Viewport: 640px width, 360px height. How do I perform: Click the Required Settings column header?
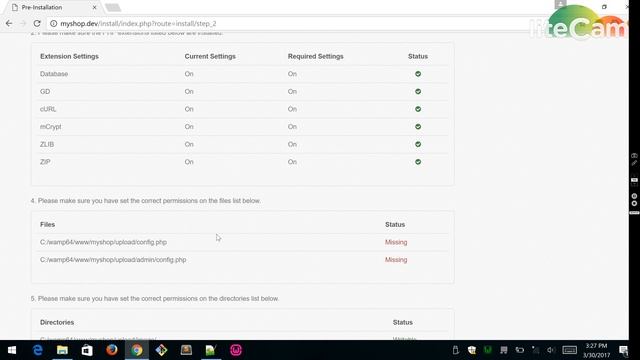click(316, 56)
